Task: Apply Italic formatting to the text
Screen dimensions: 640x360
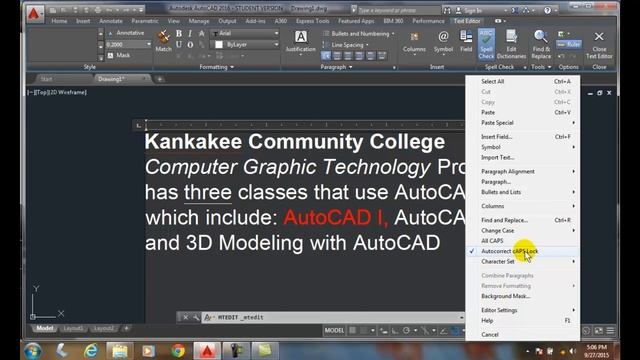Action: pos(190,33)
